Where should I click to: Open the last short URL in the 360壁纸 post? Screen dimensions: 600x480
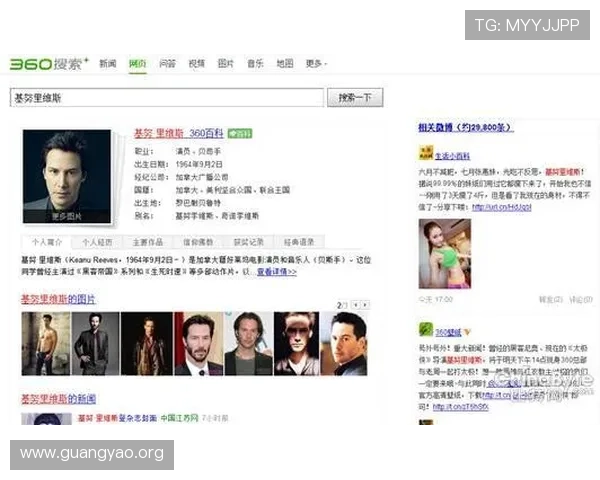[x=461, y=407]
